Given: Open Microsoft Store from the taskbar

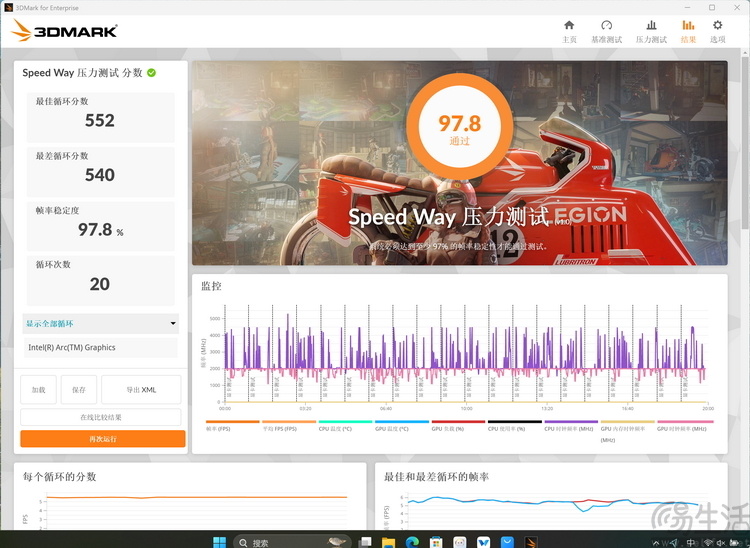Looking at the screenshot, I should click(x=436, y=542).
